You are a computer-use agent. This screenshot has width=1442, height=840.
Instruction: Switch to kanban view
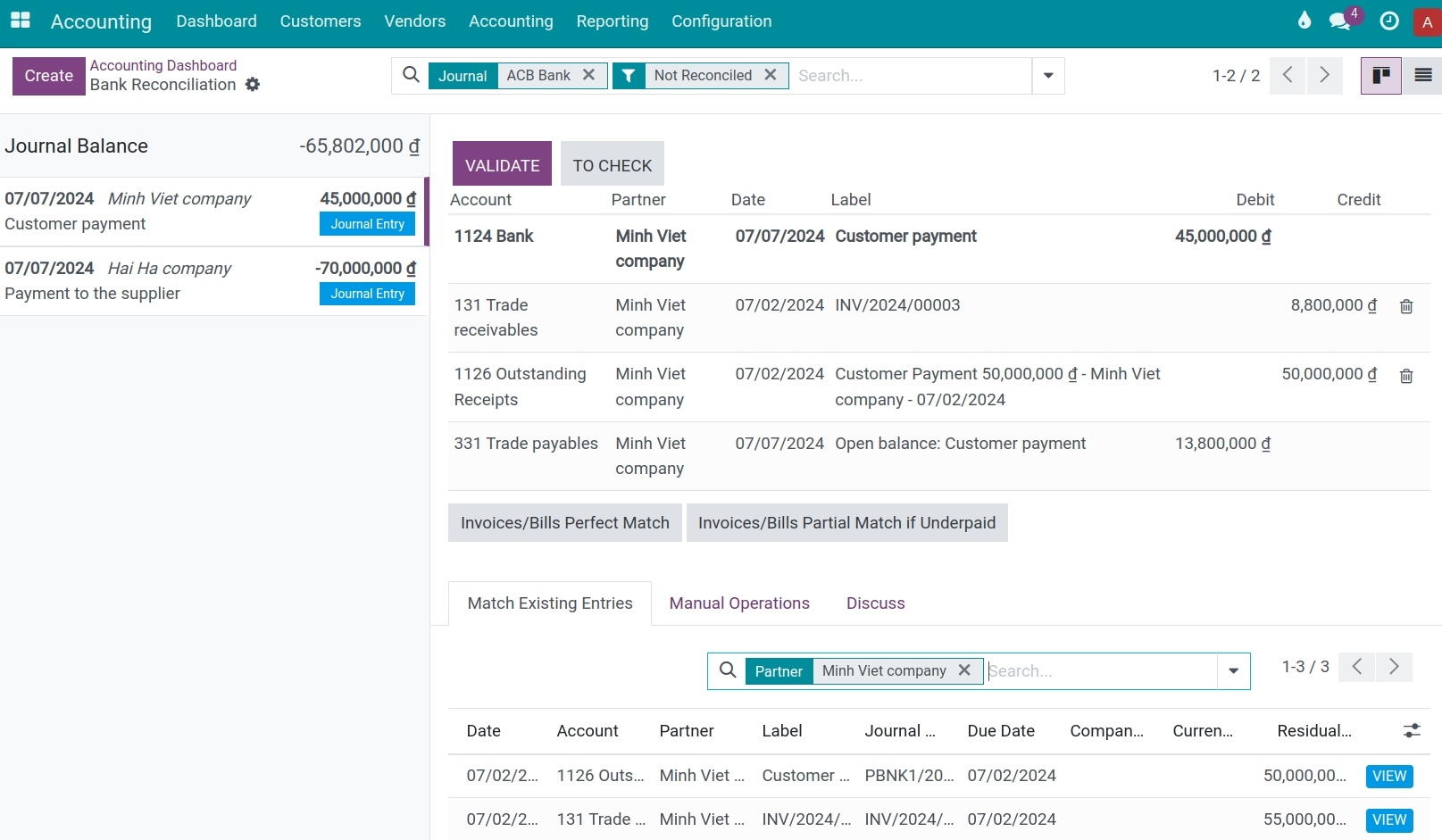click(1380, 75)
